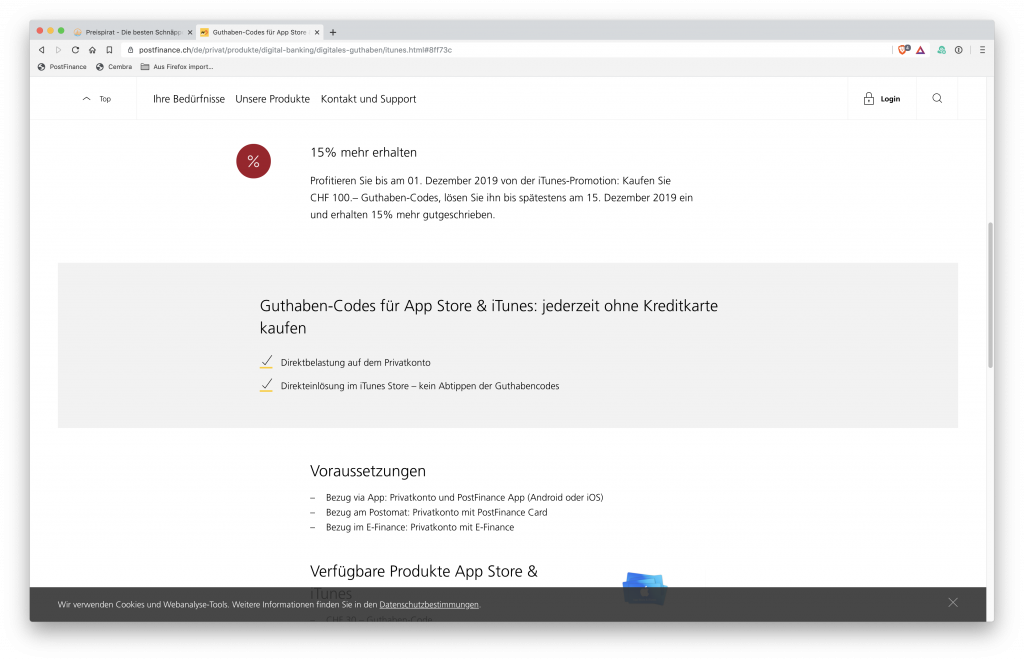This screenshot has width=1024, height=661.
Task: Switch to the Preispirat tab
Action: tap(130, 32)
